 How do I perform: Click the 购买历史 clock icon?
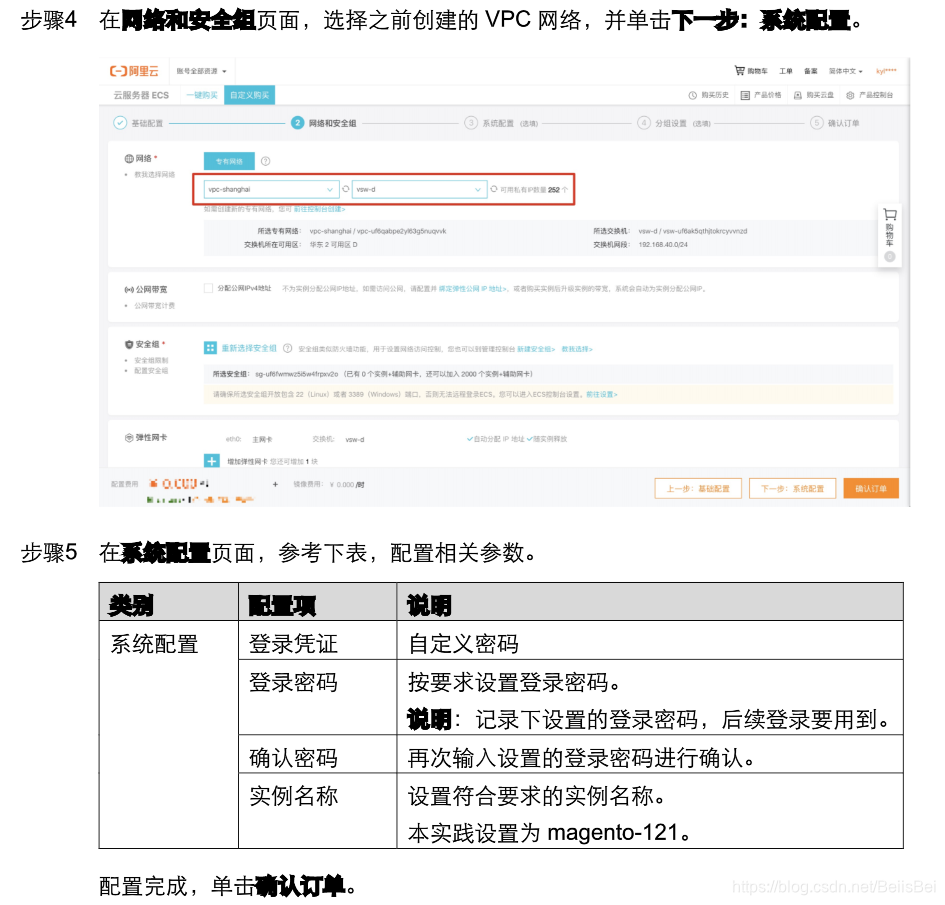[692, 95]
